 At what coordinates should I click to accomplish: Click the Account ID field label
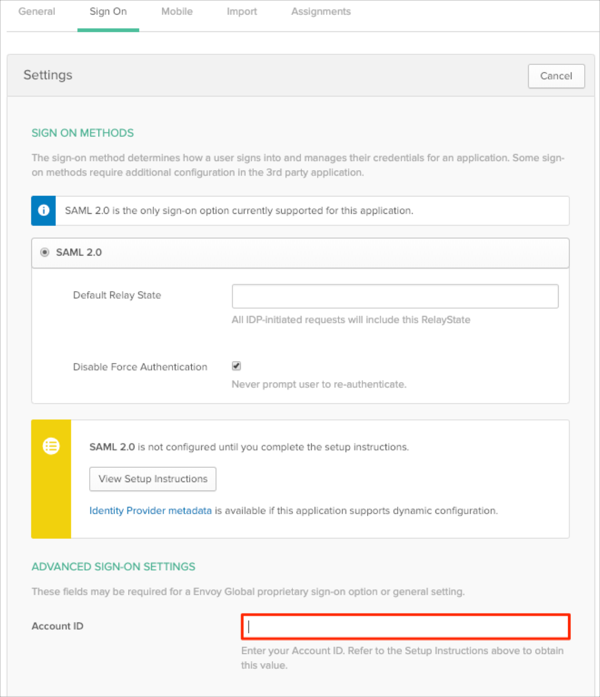(x=60, y=627)
